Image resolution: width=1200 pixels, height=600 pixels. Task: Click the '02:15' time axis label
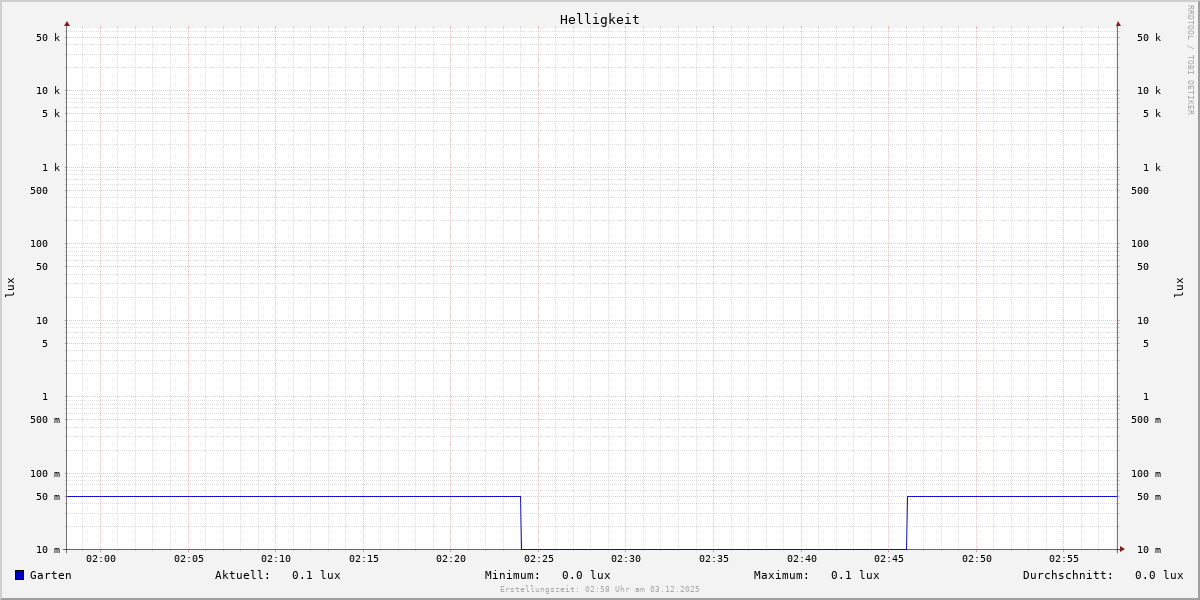click(x=364, y=559)
